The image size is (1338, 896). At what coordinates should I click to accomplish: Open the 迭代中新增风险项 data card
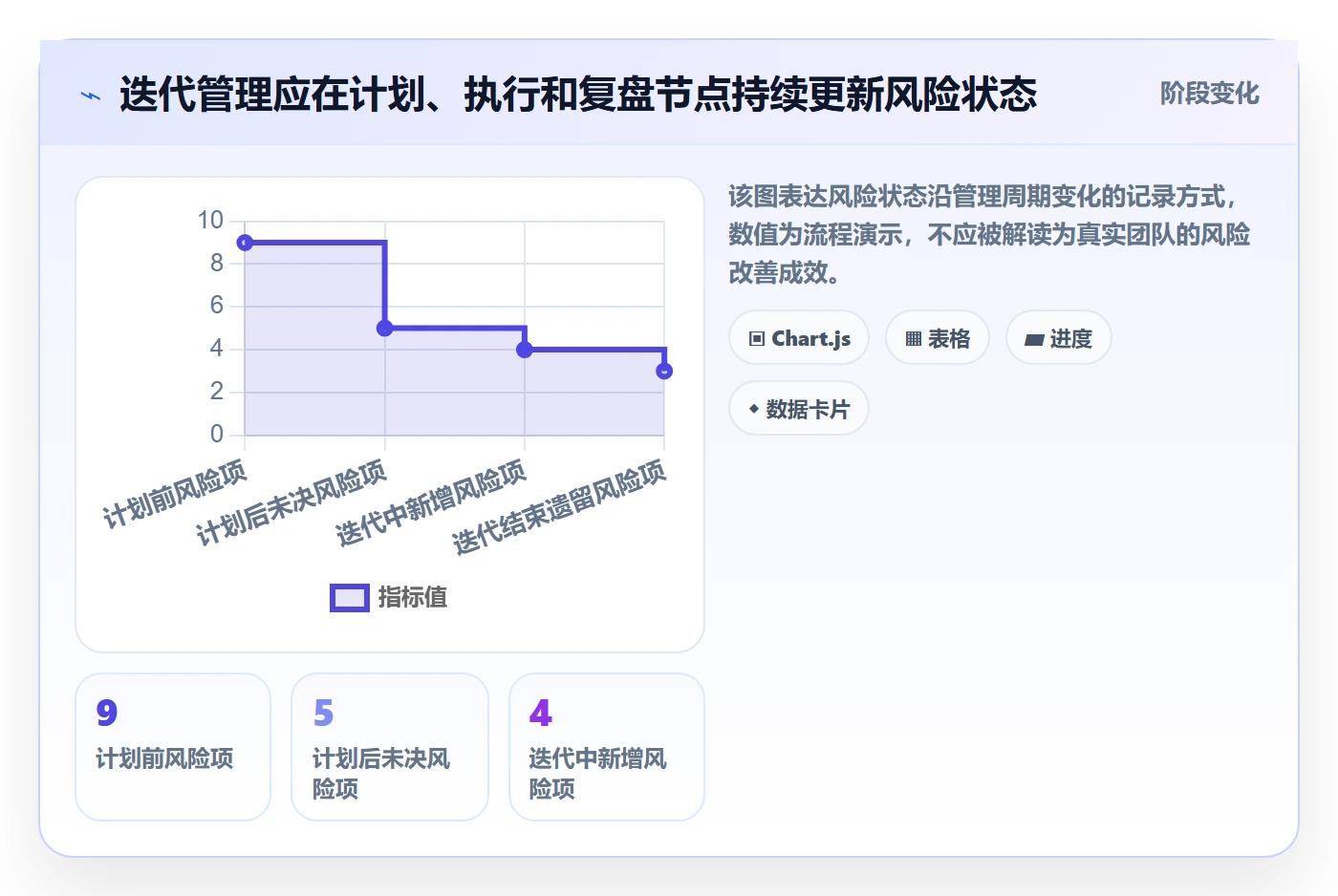pos(607,747)
